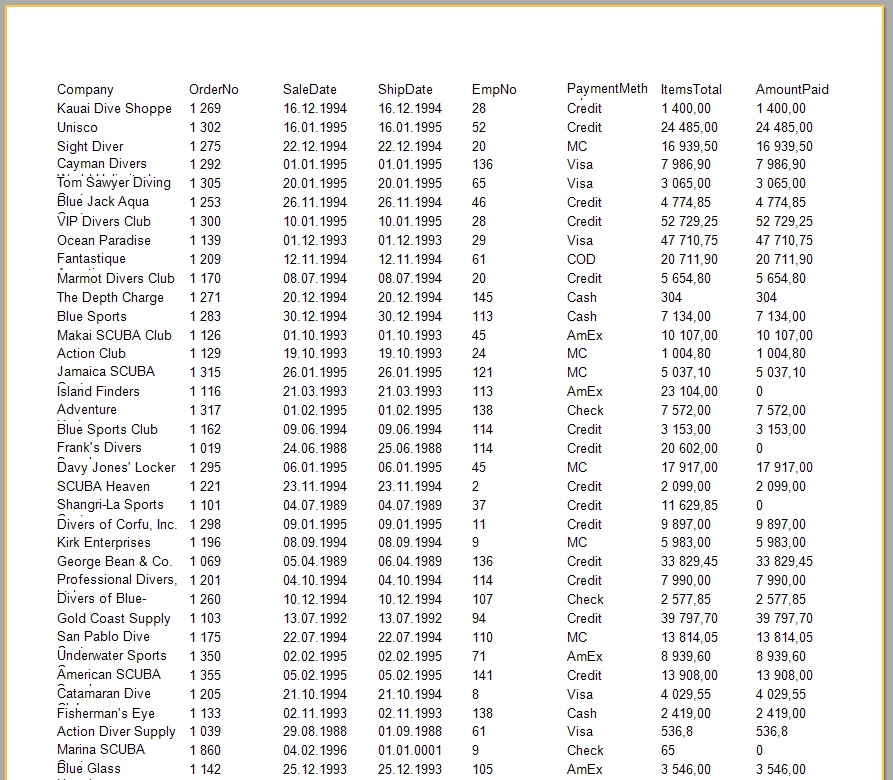Screen dimensions: 893x780
Task: Click the AmountPaid column header
Action: [x=792, y=90]
